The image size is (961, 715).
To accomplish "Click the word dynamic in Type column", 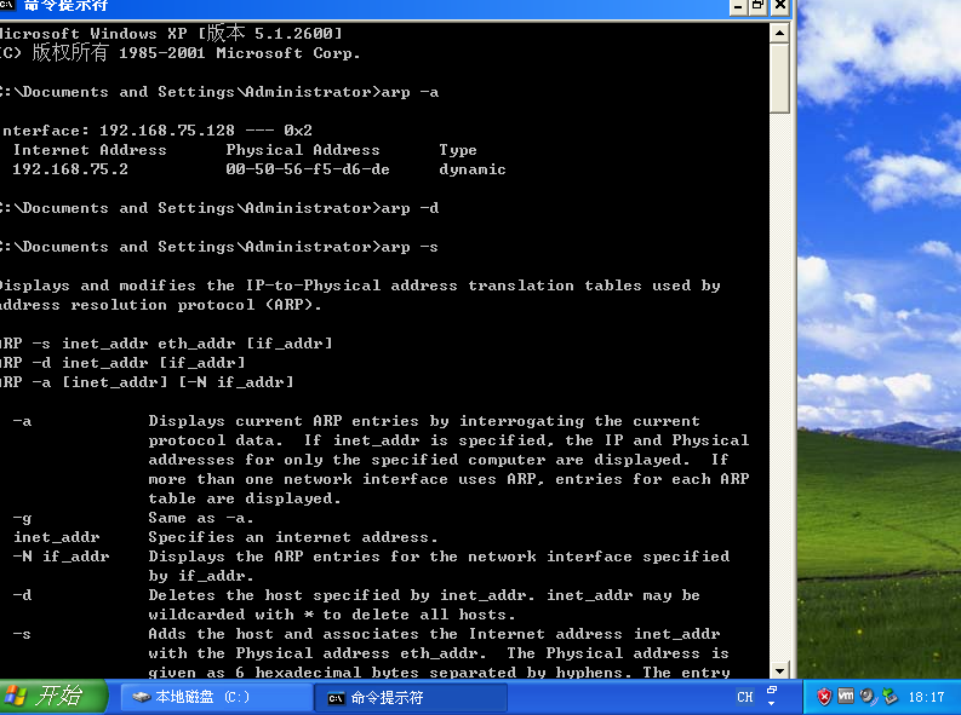I will point(472,170).
